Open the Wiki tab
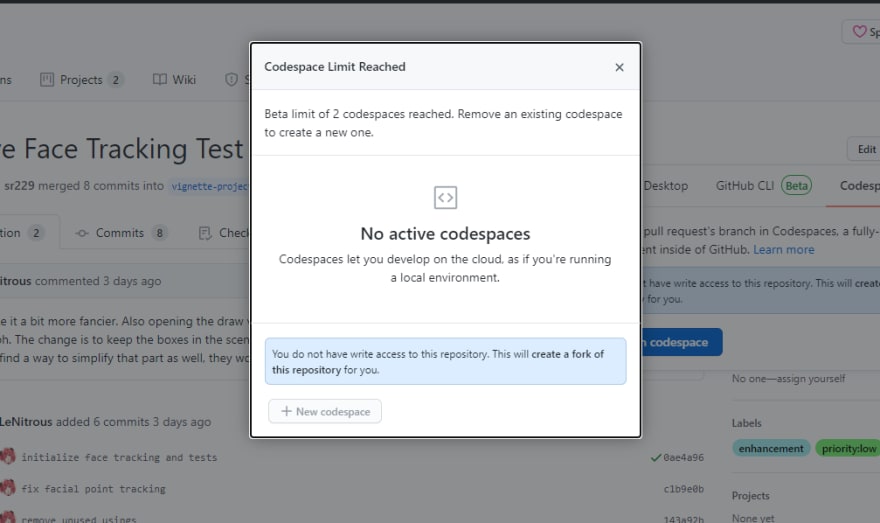The image size is (880, 523). click(x=175, y=80)
